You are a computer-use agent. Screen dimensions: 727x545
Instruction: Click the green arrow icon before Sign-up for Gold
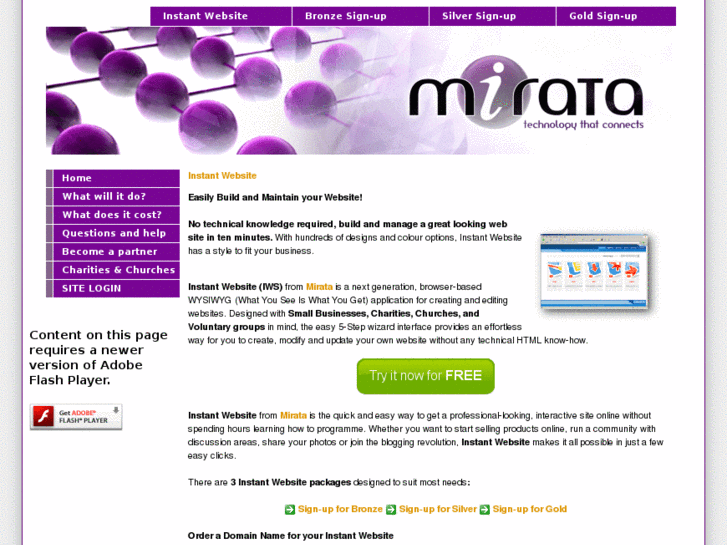tap(485, 510)
